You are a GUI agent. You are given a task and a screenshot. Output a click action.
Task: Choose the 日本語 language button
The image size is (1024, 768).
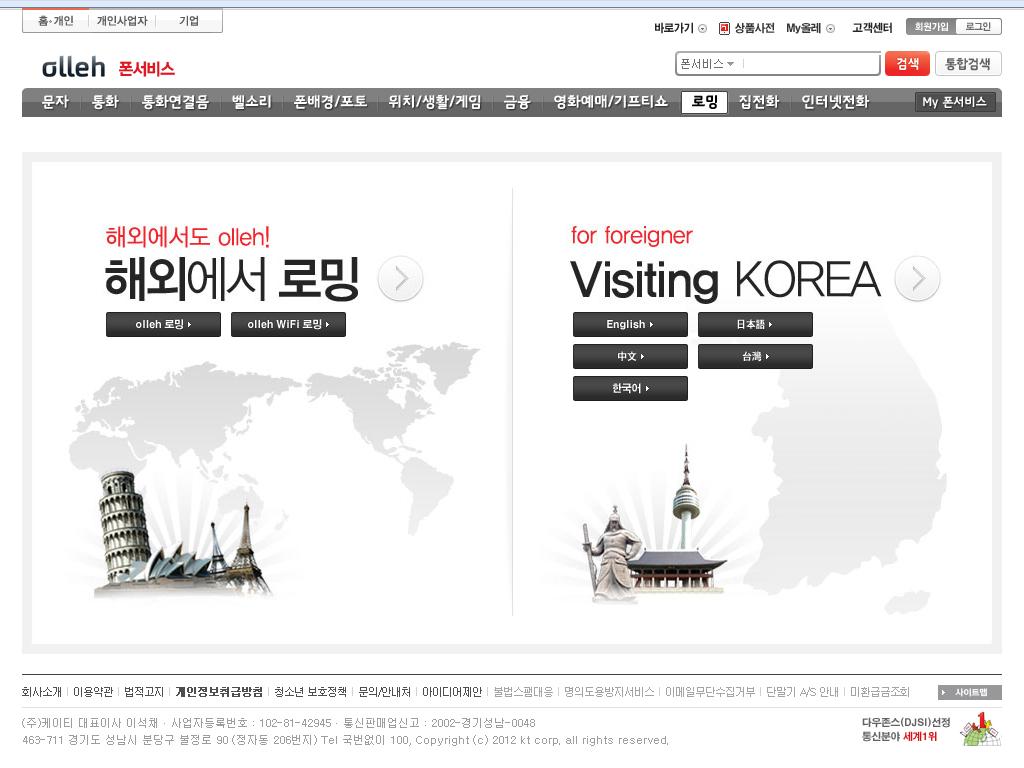(755, 325)
